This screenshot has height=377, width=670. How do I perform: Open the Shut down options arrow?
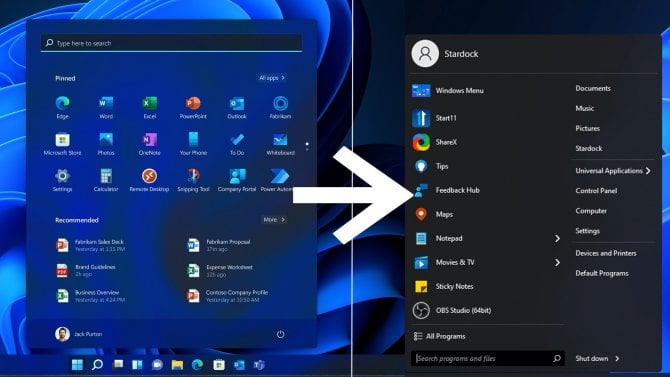(x=617, y=359)
